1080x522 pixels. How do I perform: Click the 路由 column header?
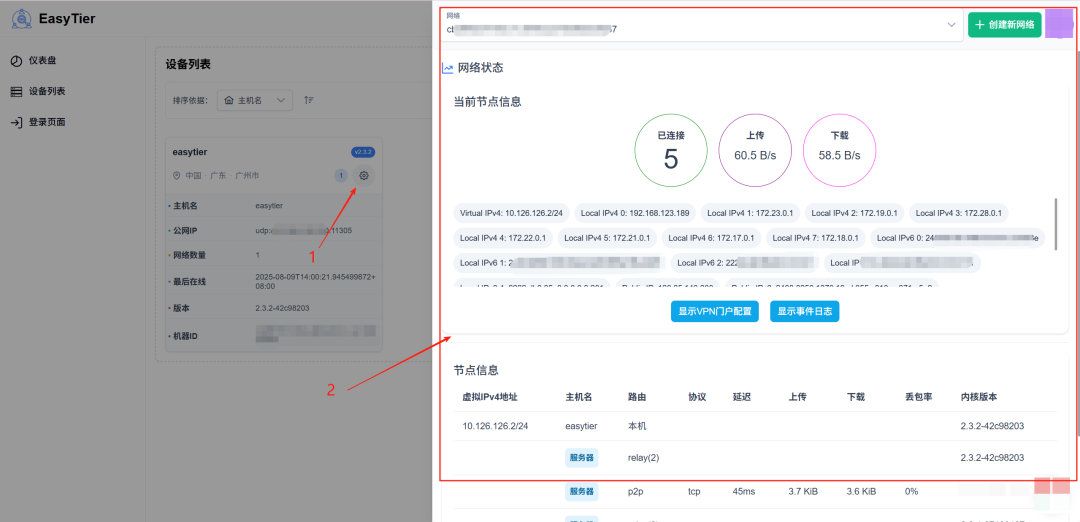(637, 397)
